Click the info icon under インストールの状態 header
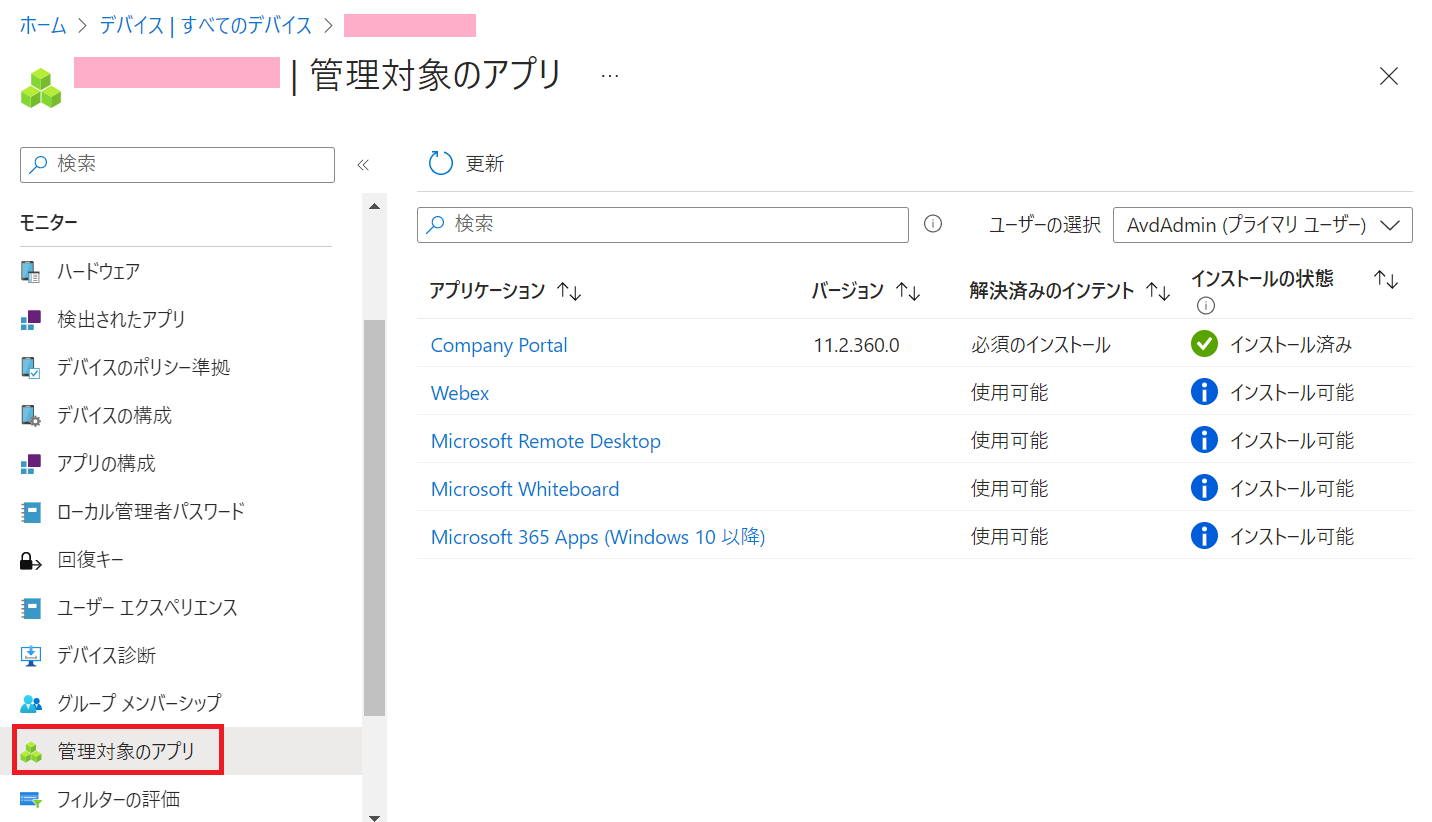 (1206, 305)
